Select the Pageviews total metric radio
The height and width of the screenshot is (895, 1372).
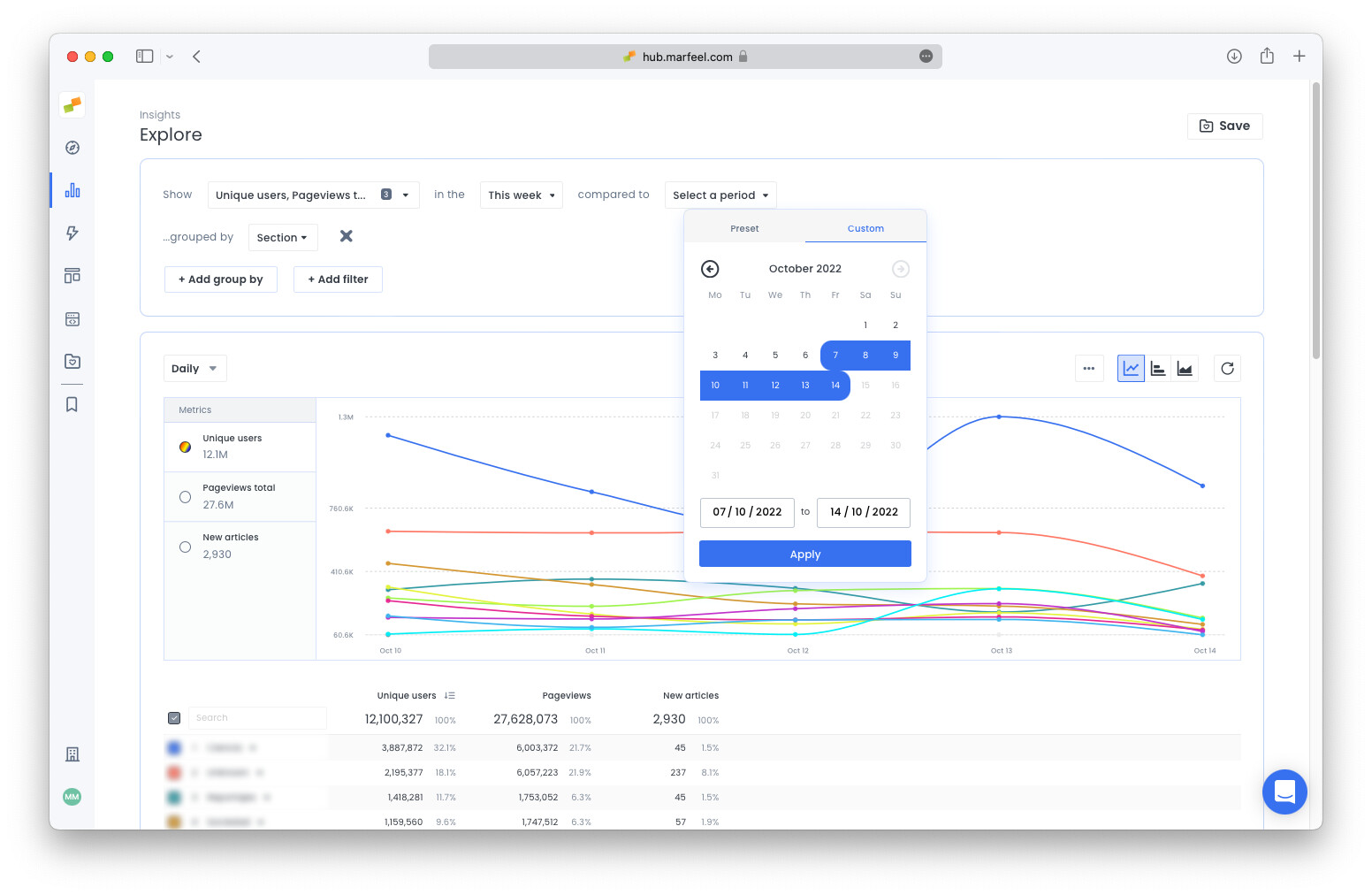(186, 497)
